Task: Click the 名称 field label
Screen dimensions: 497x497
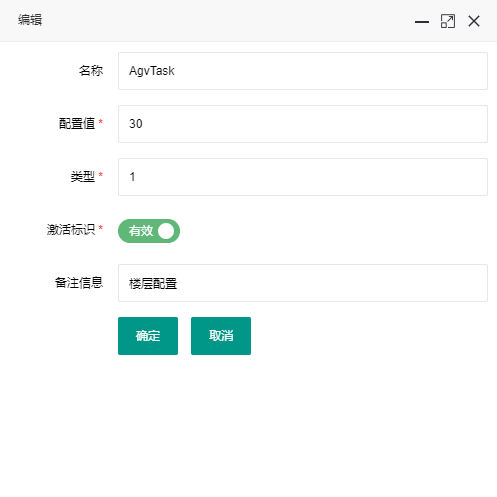Action: tap(91, 71)
